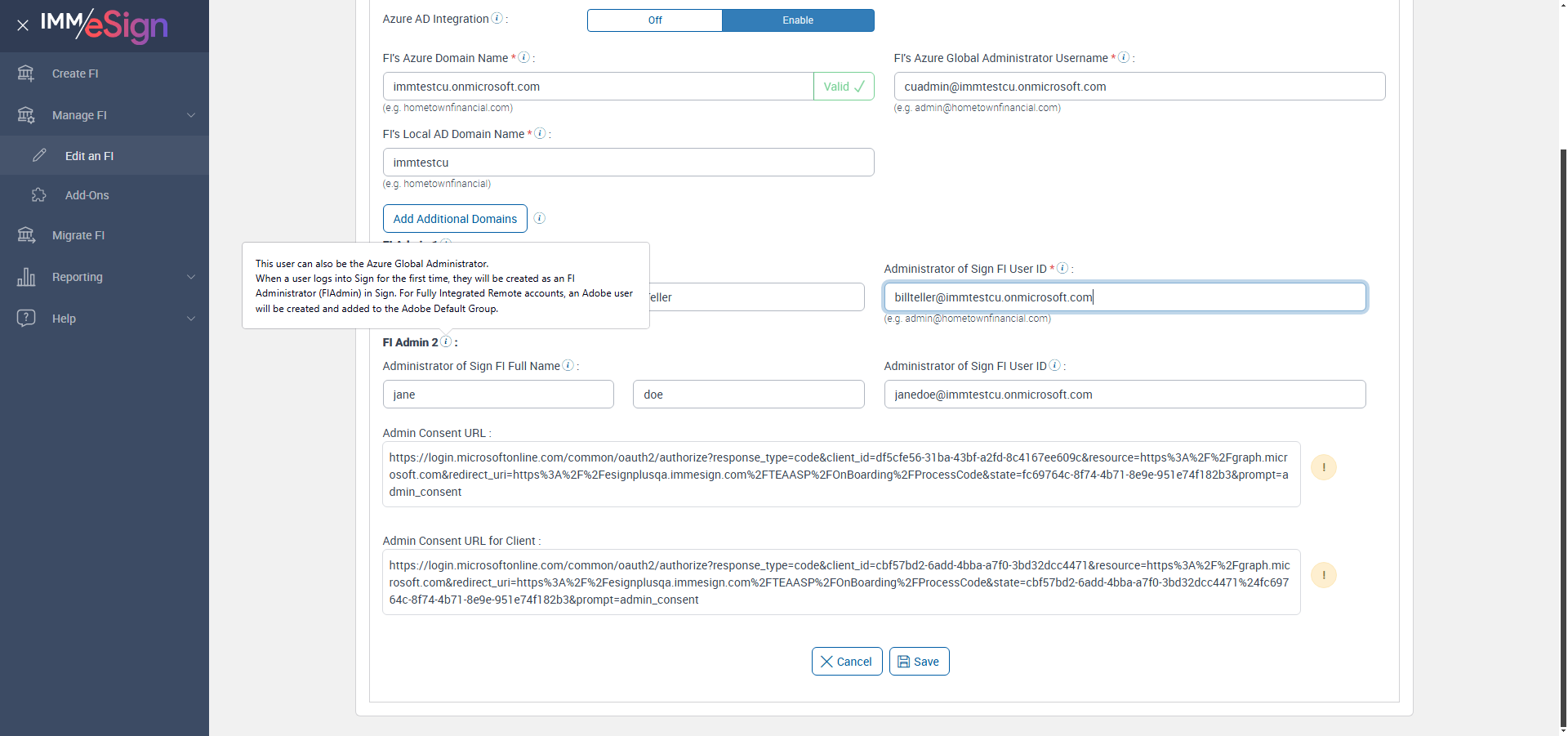This screenshot has width=1568, height=736.
Task: Click the info icon next to FI's Azure Domain Name
Action: coord(524,57)
